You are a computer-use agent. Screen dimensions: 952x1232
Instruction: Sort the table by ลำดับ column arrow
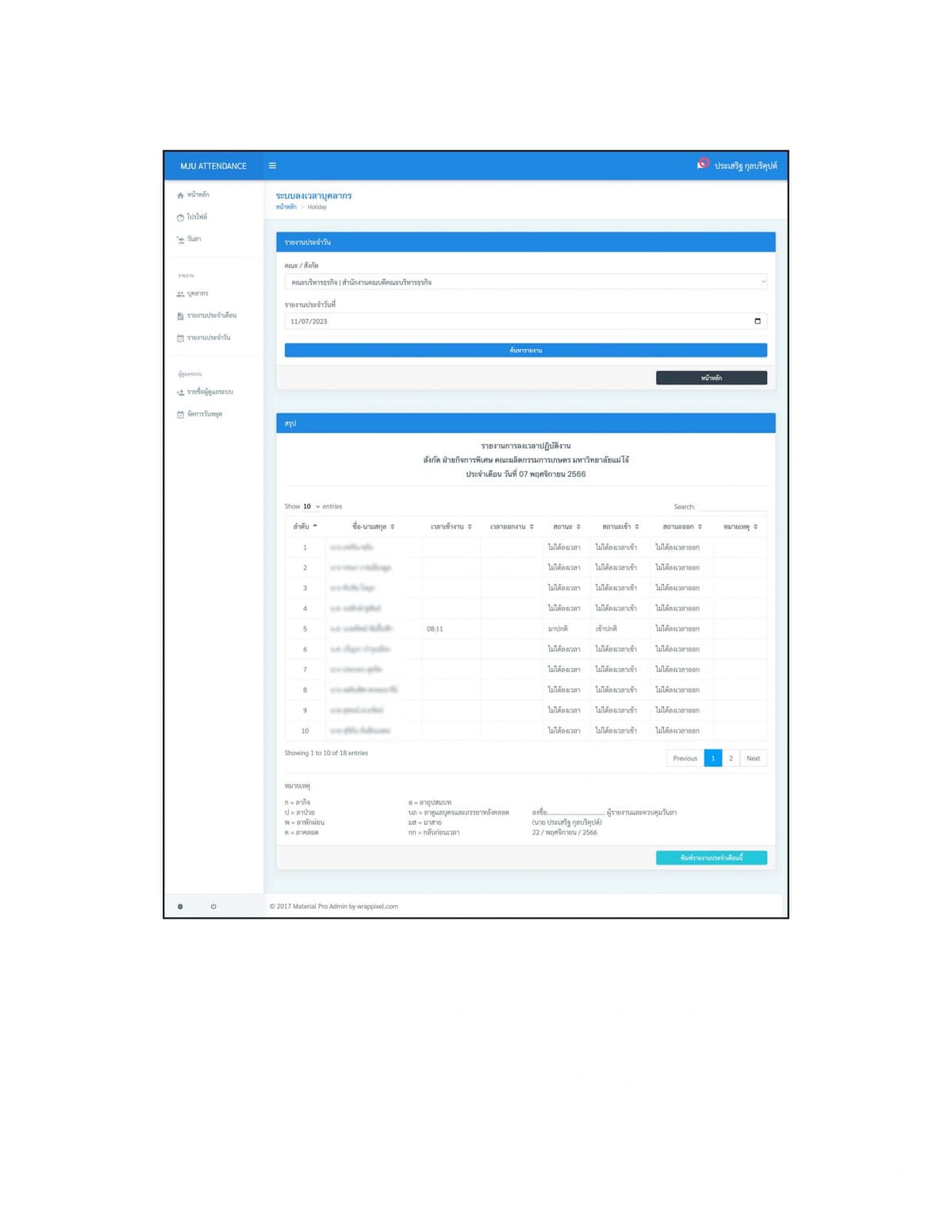315,526
